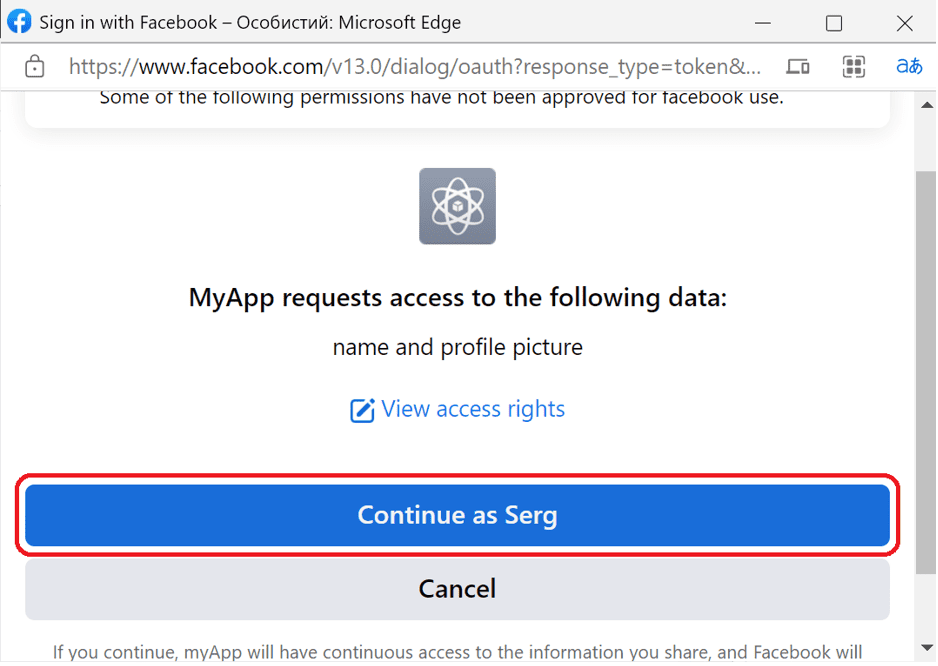Create a QR code for this page
938x666 pixels.
(854, 66)
